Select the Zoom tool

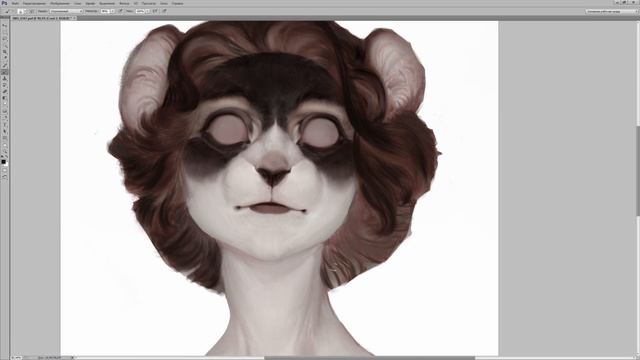click(x=5, y=151)
